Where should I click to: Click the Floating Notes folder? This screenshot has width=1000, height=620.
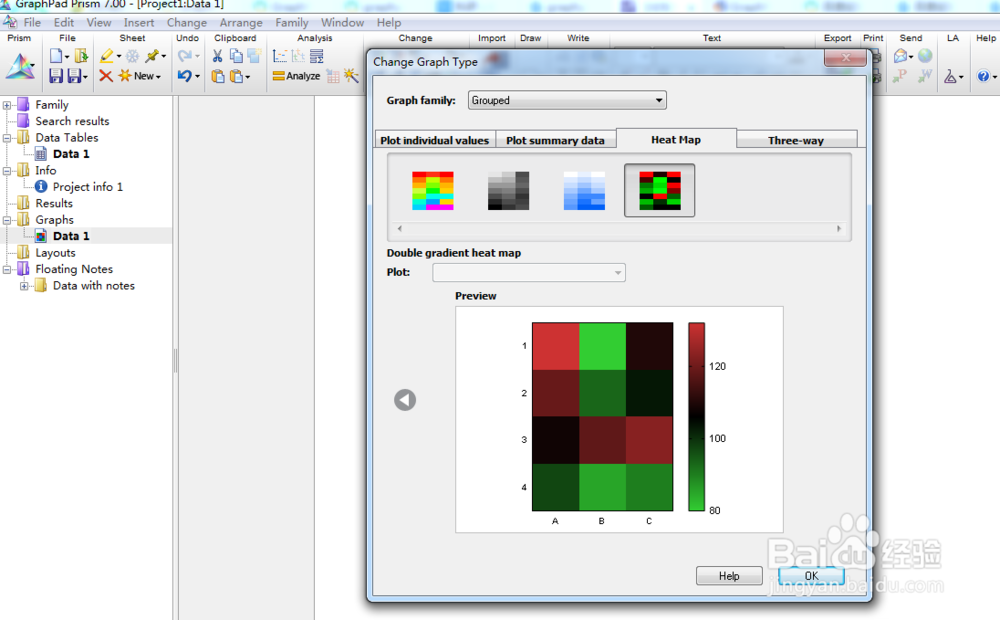pos(74,269)
